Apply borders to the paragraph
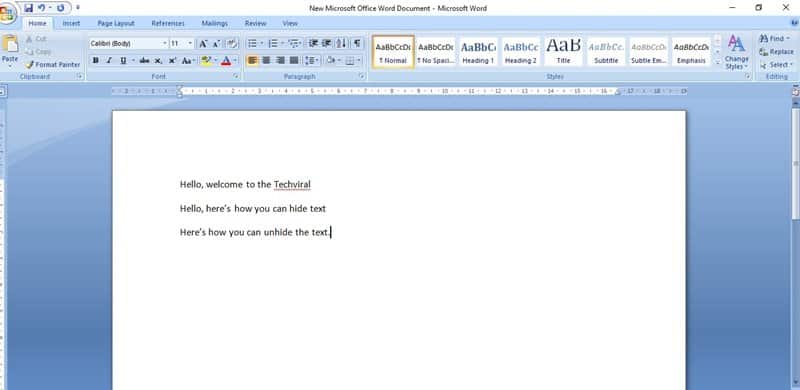 pos(350,61)
